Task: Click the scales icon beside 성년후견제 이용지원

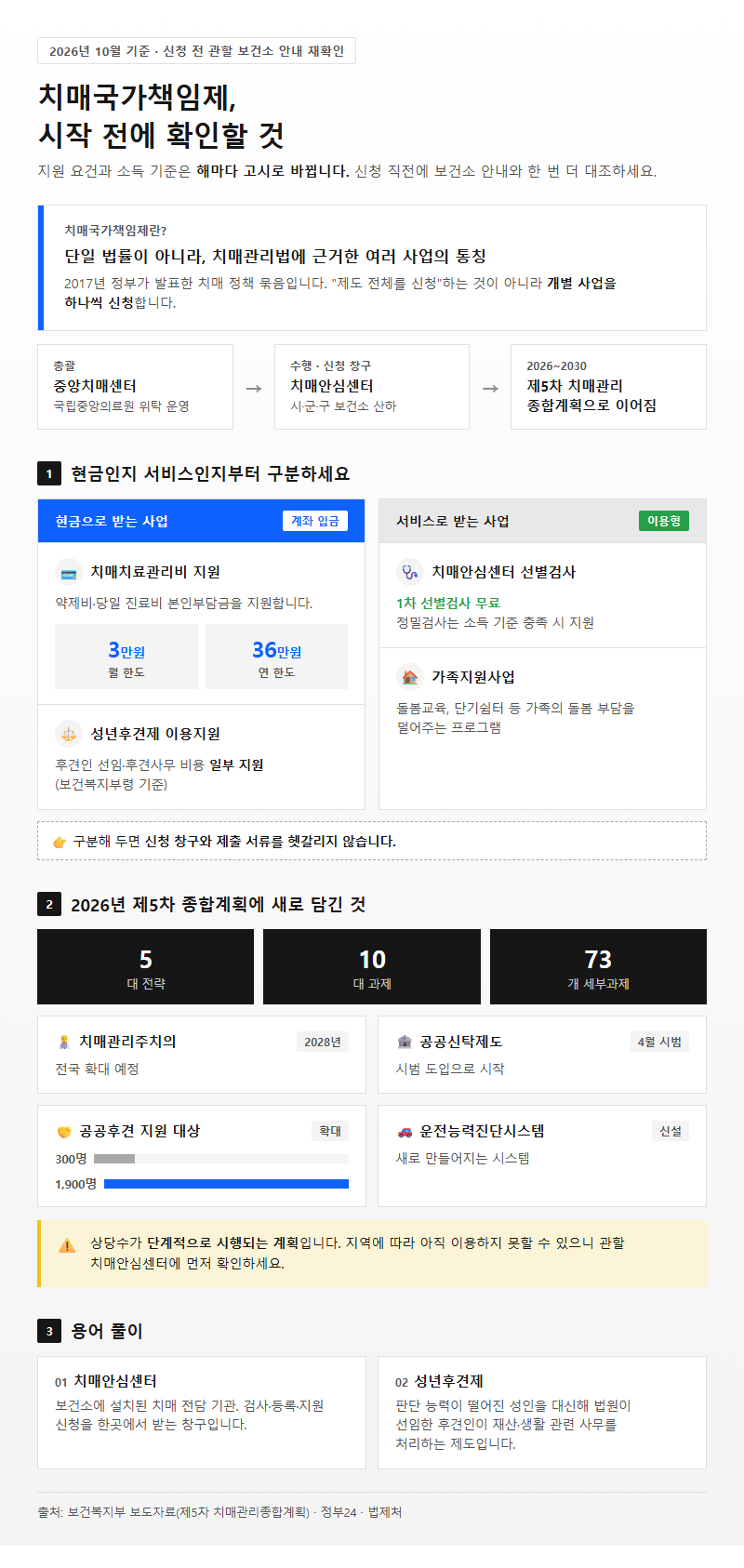Action: [69, 734]
